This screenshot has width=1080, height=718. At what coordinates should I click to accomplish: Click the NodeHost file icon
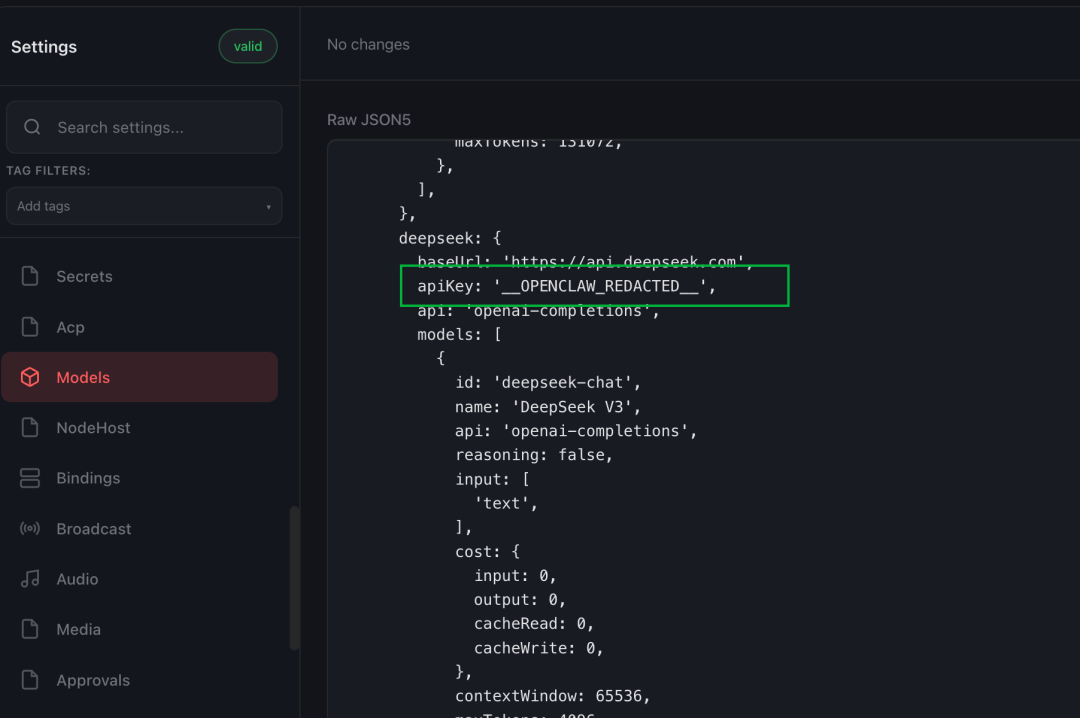click(30, 427)
